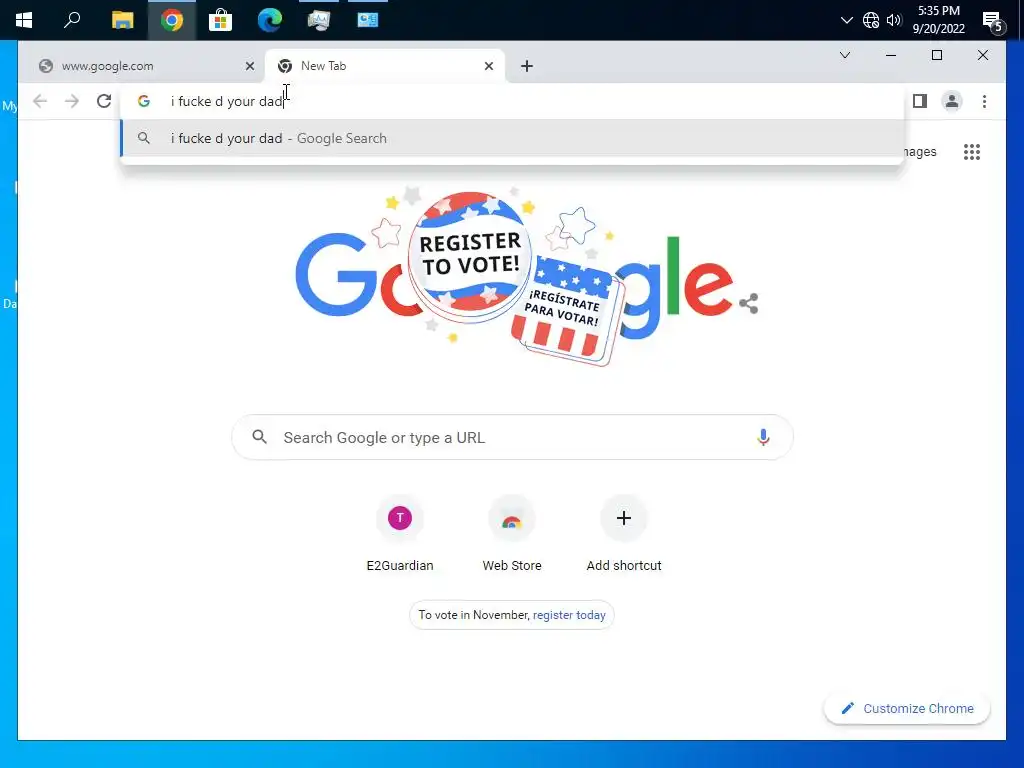The height and width of the screenshot is (768, 1024).
Task: Click the magnifier icon in the search box
Action: click(259, 437)
